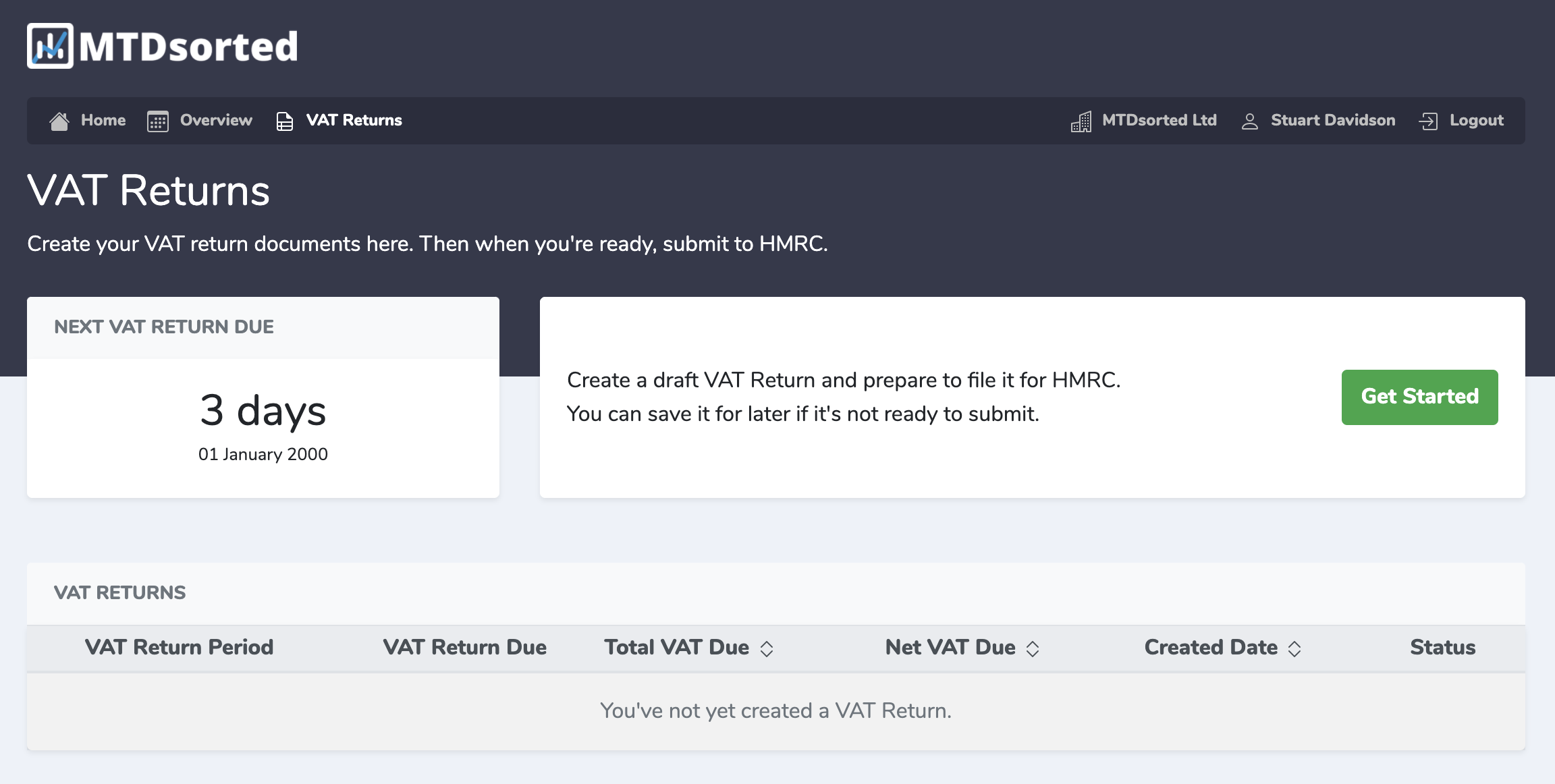
Task: Select the VAT Returns nav item
Action: pos(354,120)
